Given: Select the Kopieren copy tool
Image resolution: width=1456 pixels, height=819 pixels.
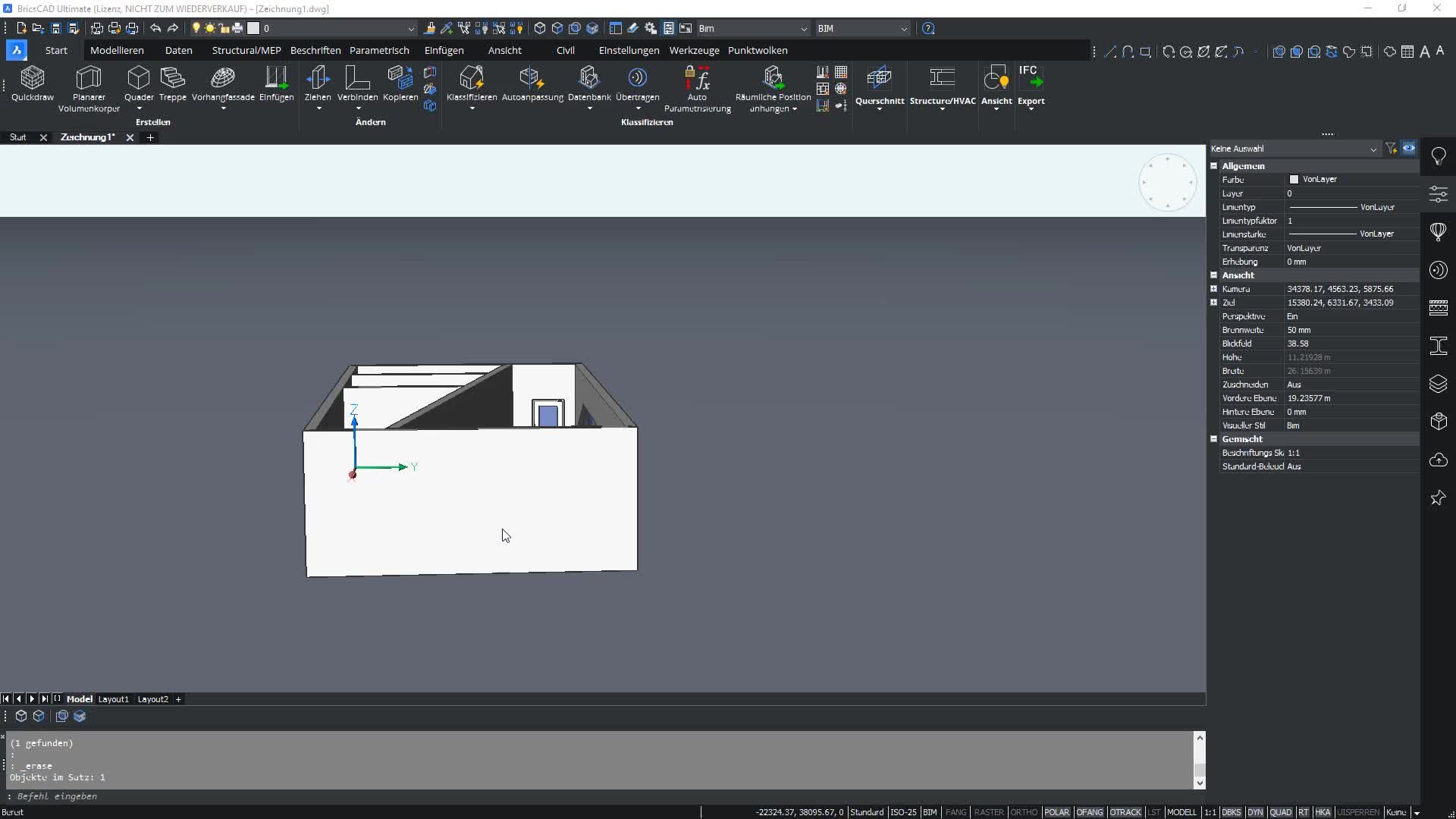Looking at the screenshot, I should [400, 83].
